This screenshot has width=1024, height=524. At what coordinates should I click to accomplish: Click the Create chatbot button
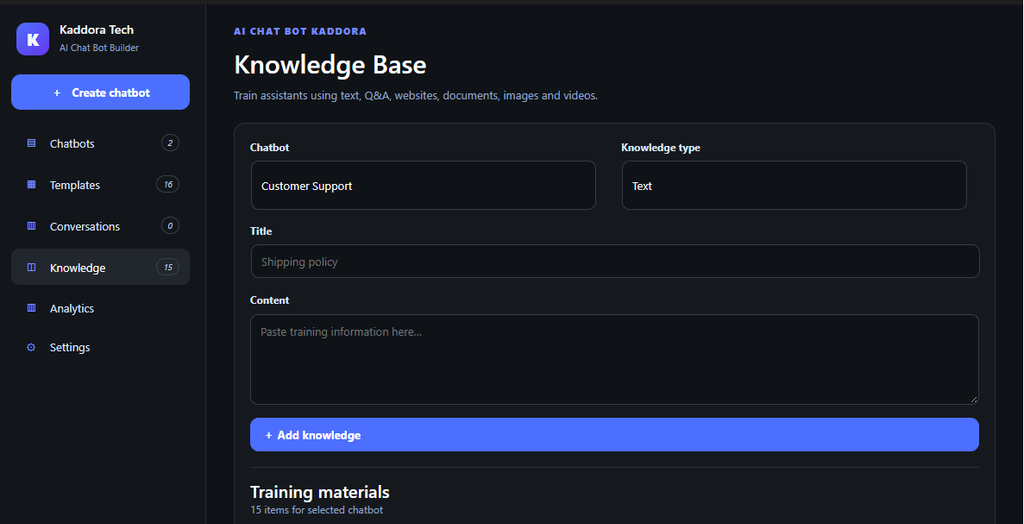[101, 92]
